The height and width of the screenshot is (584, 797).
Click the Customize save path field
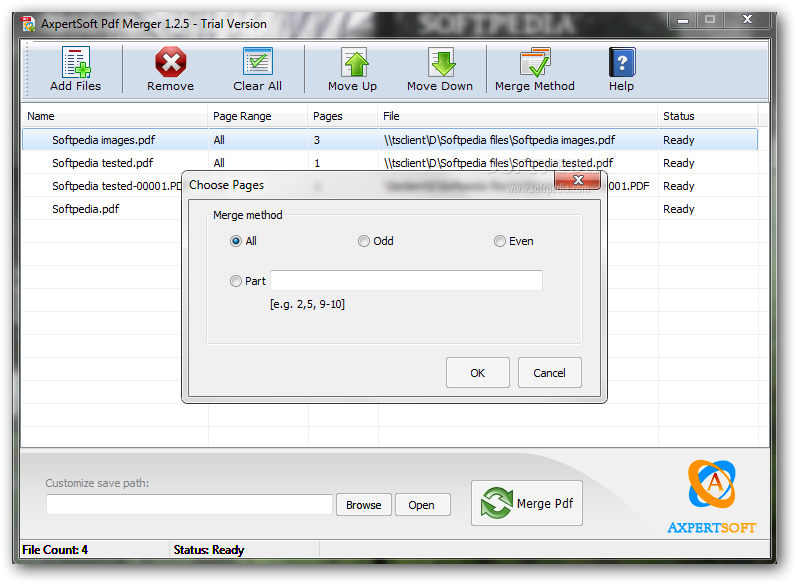(189, 504)
